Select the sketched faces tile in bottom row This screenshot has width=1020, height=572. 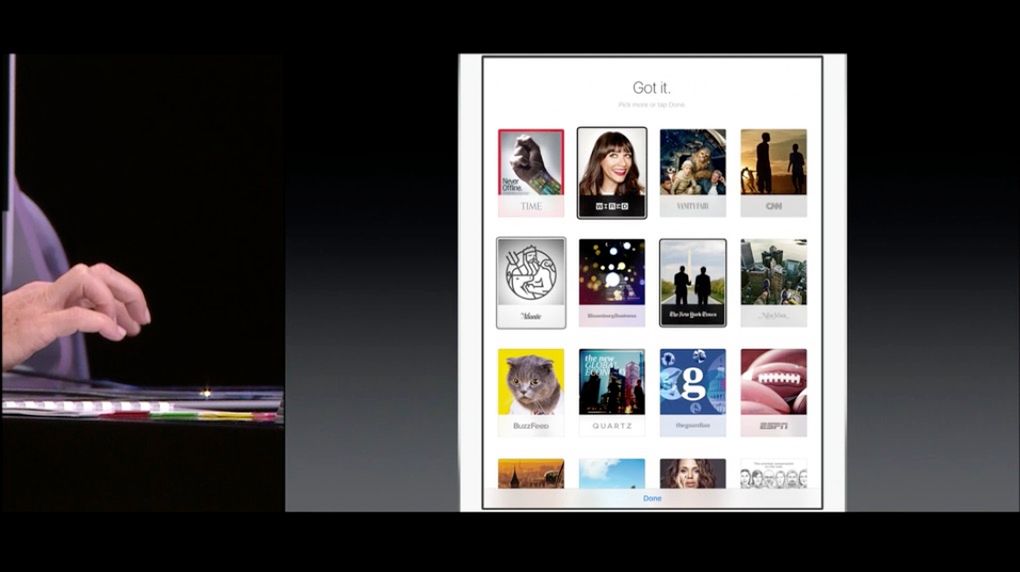point(773,474)
